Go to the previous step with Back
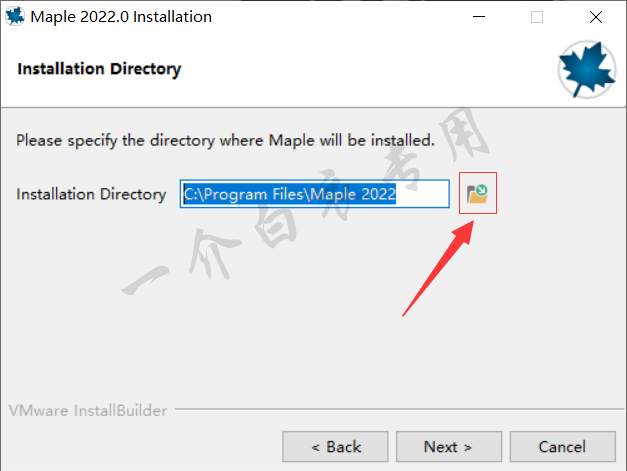 coord(335,447)
